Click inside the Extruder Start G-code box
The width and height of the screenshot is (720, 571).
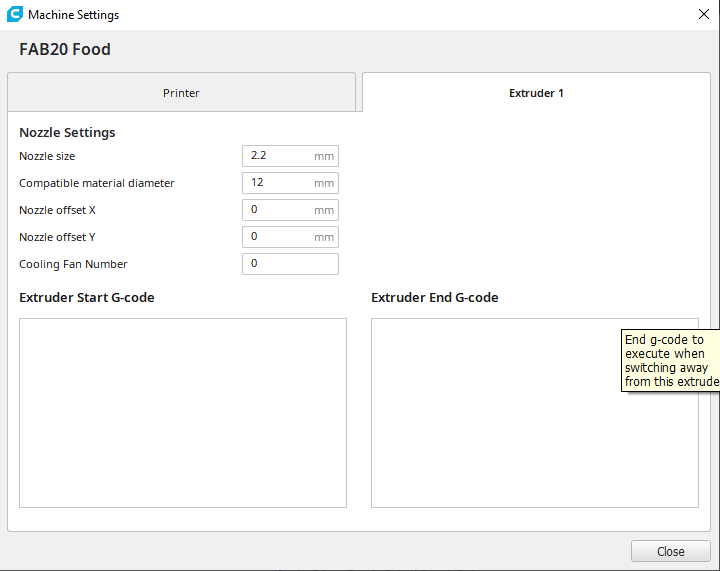(183, 412)
